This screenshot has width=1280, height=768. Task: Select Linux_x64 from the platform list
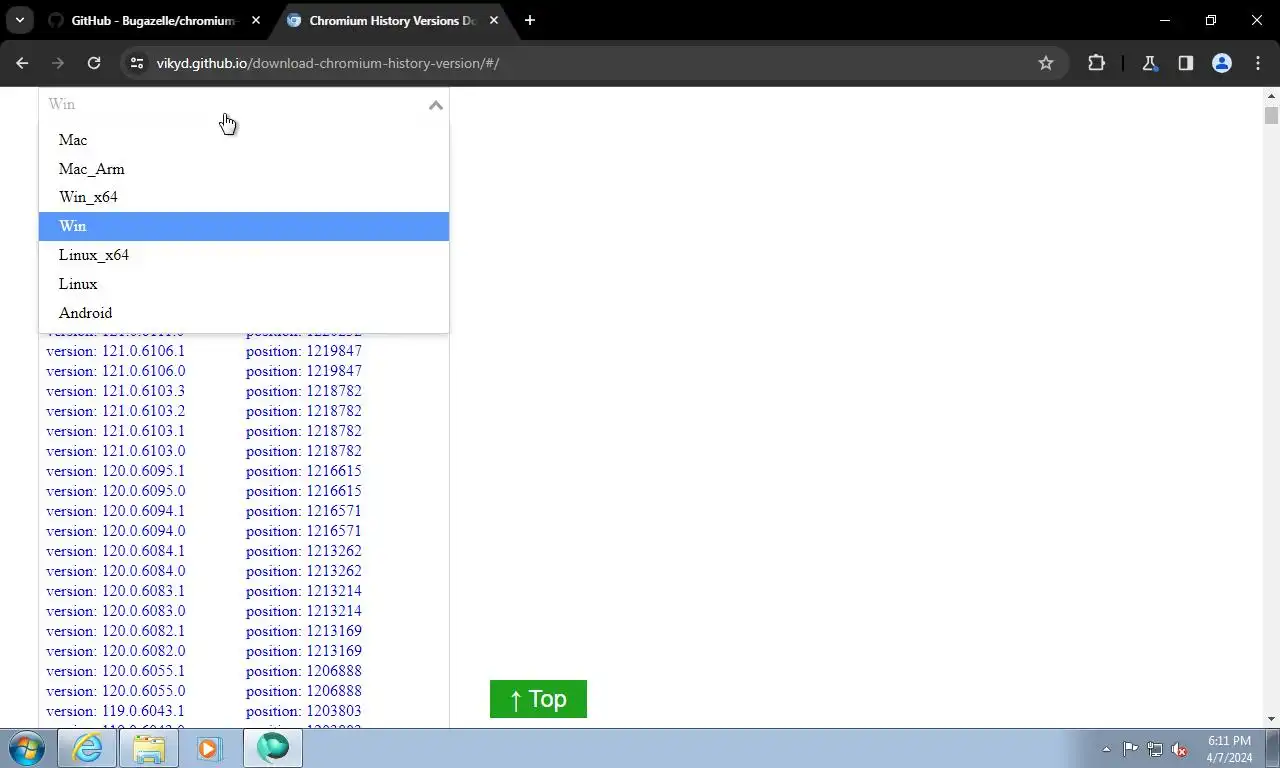(244, 255)
